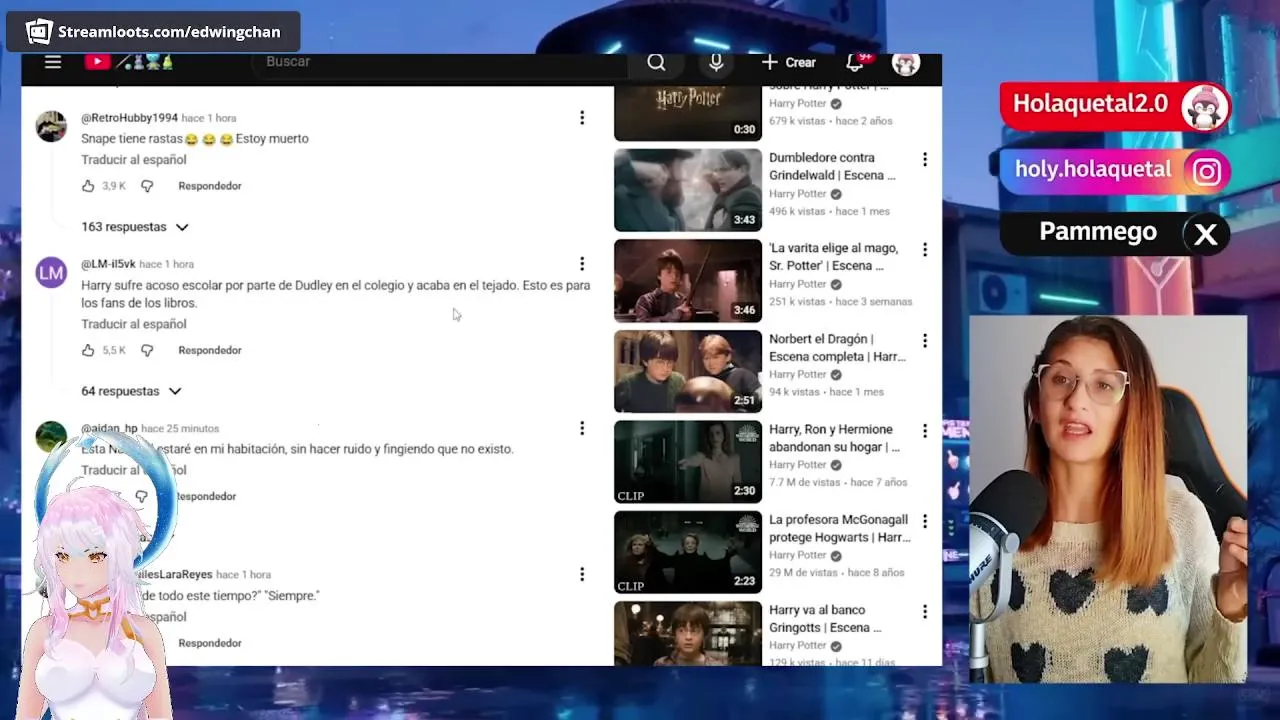This screenshot has height=720, width=1280.
Task: Open options for the LaraReyes comment
Action: 582,574
